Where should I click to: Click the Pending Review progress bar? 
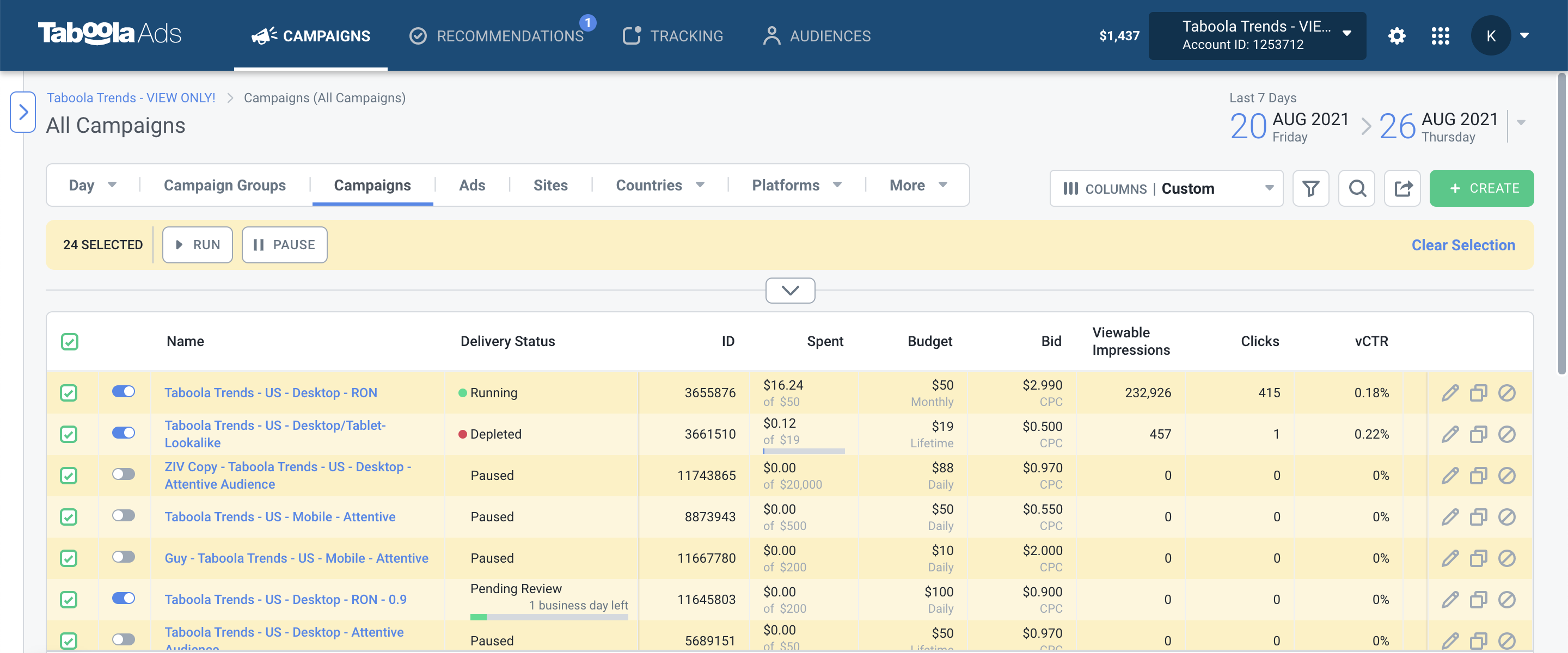coord(548,617)
